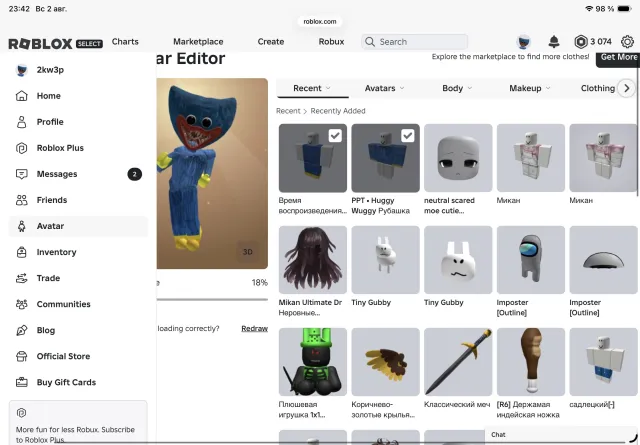Click the avatar headshot in the top bar

pos(523,42)
